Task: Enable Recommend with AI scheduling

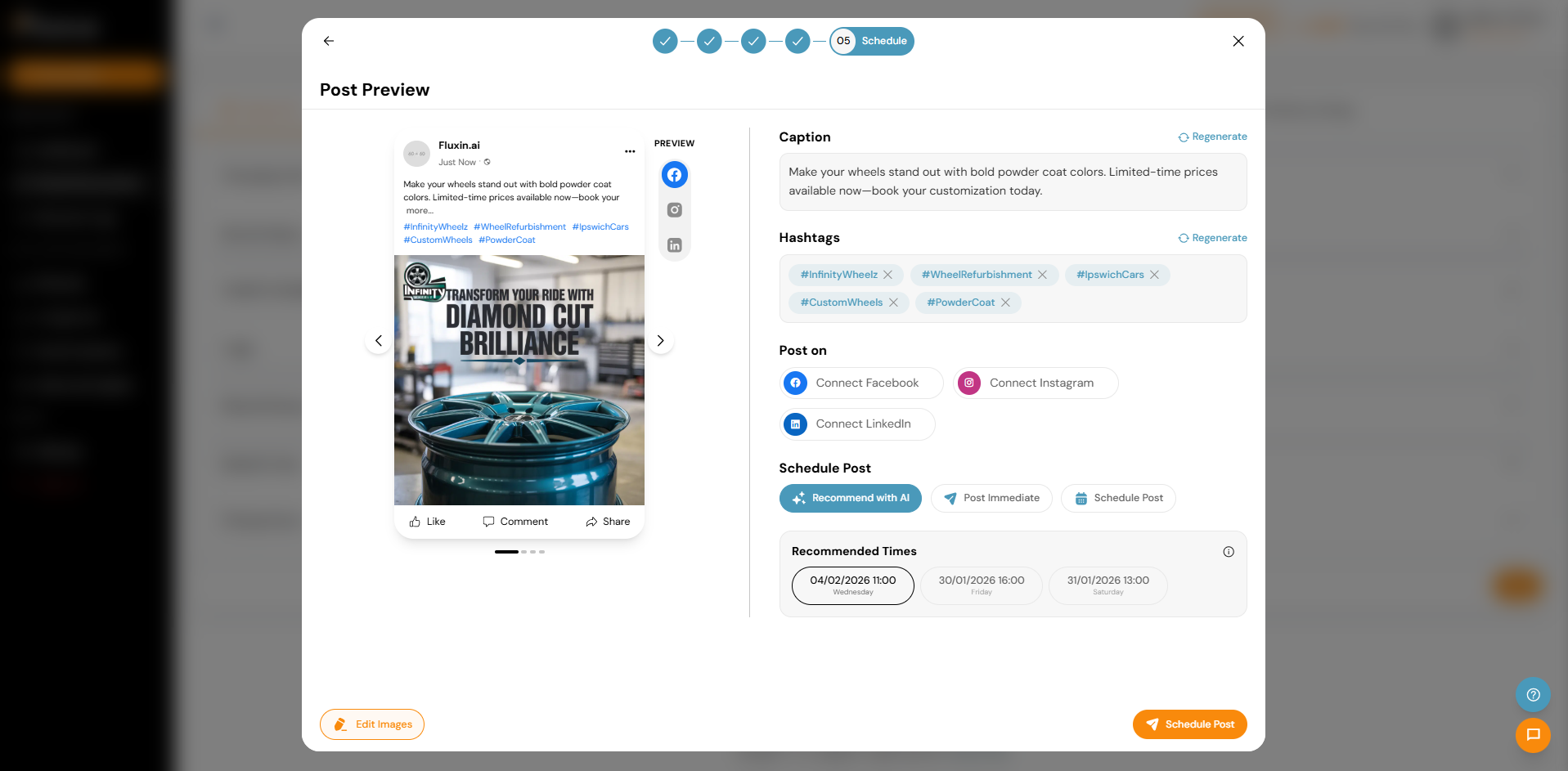Action: pos(850,498)
